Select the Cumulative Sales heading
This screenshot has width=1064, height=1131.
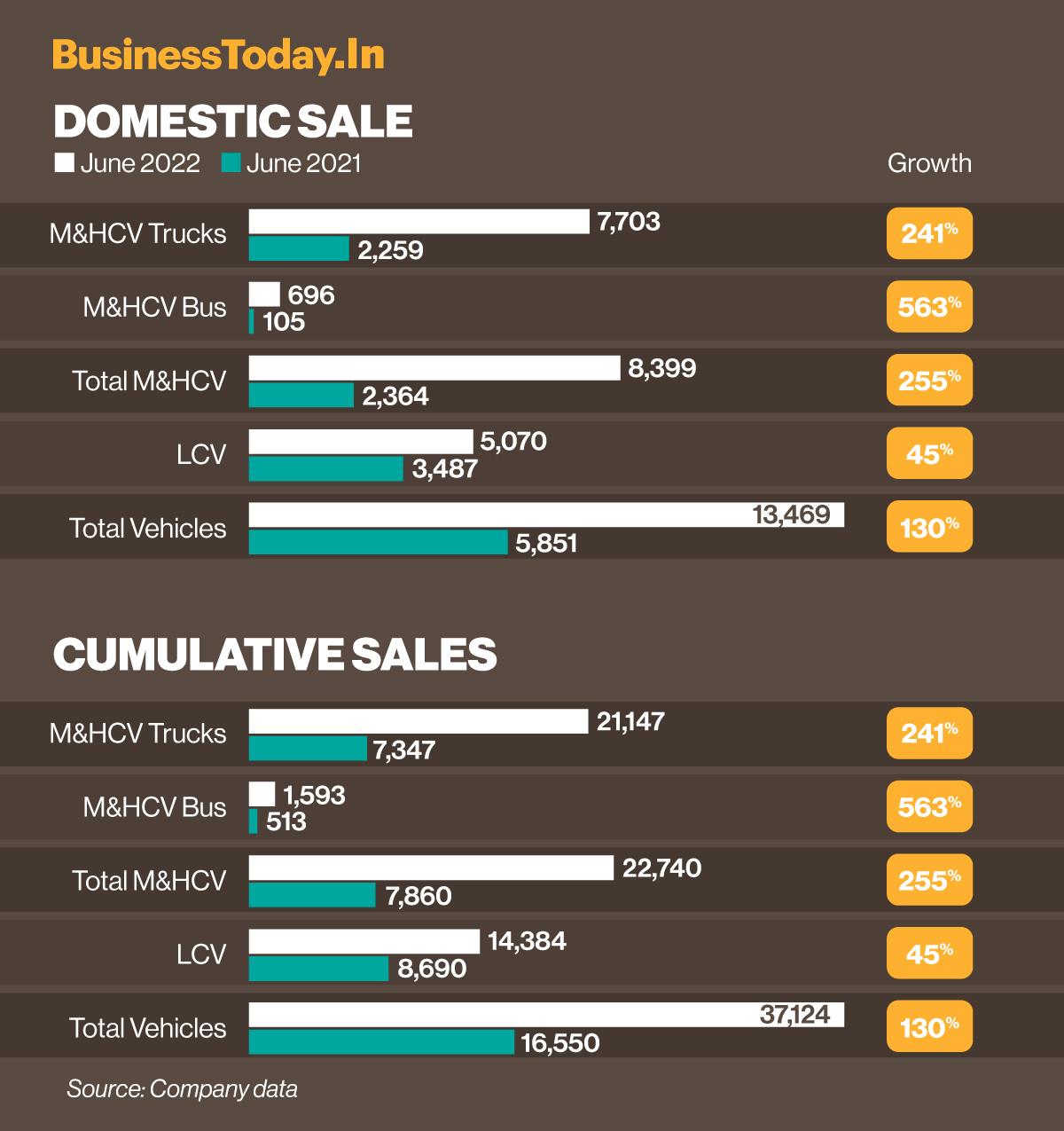click(x=275, y=655)
